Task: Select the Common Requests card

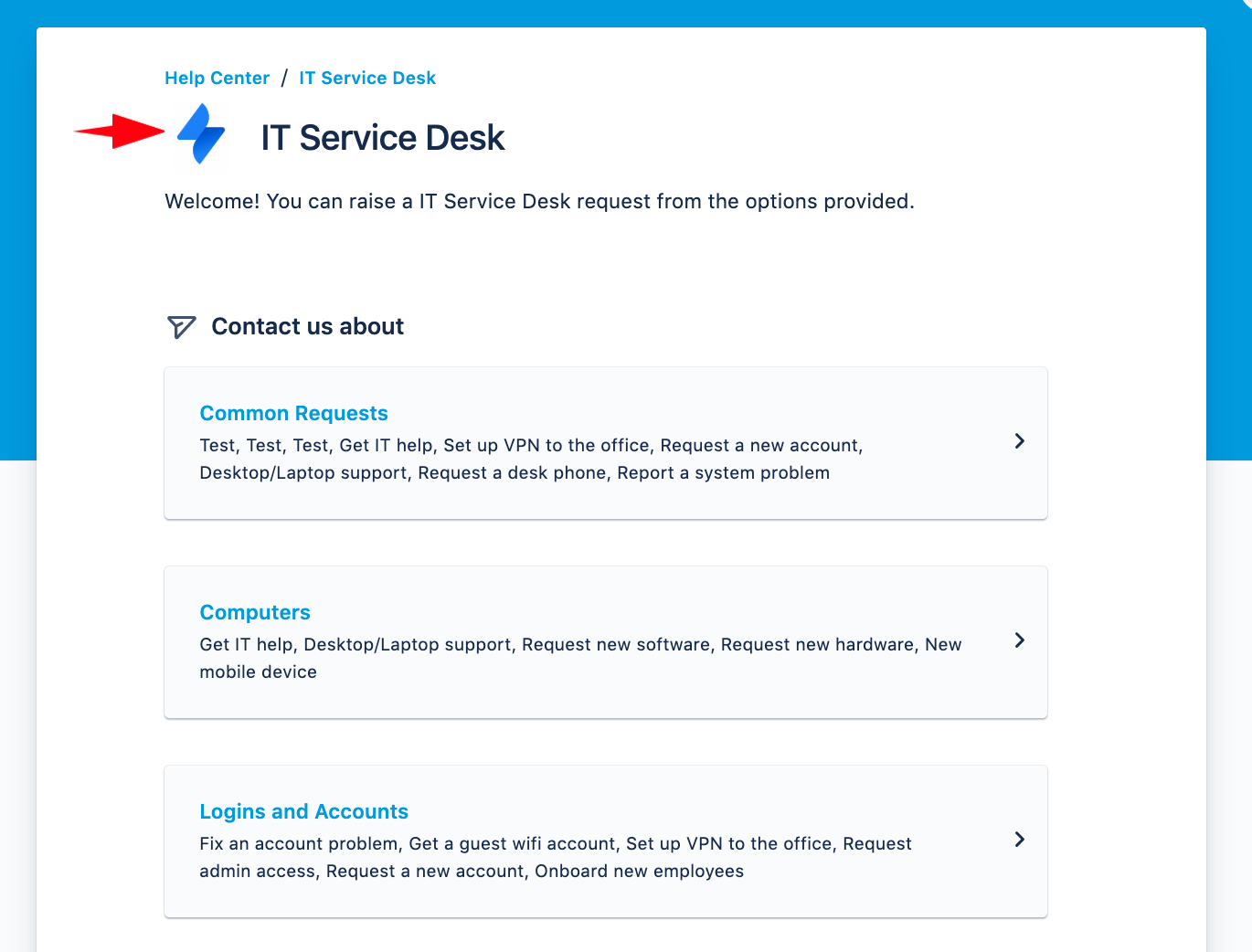Action: coord(605,442)
